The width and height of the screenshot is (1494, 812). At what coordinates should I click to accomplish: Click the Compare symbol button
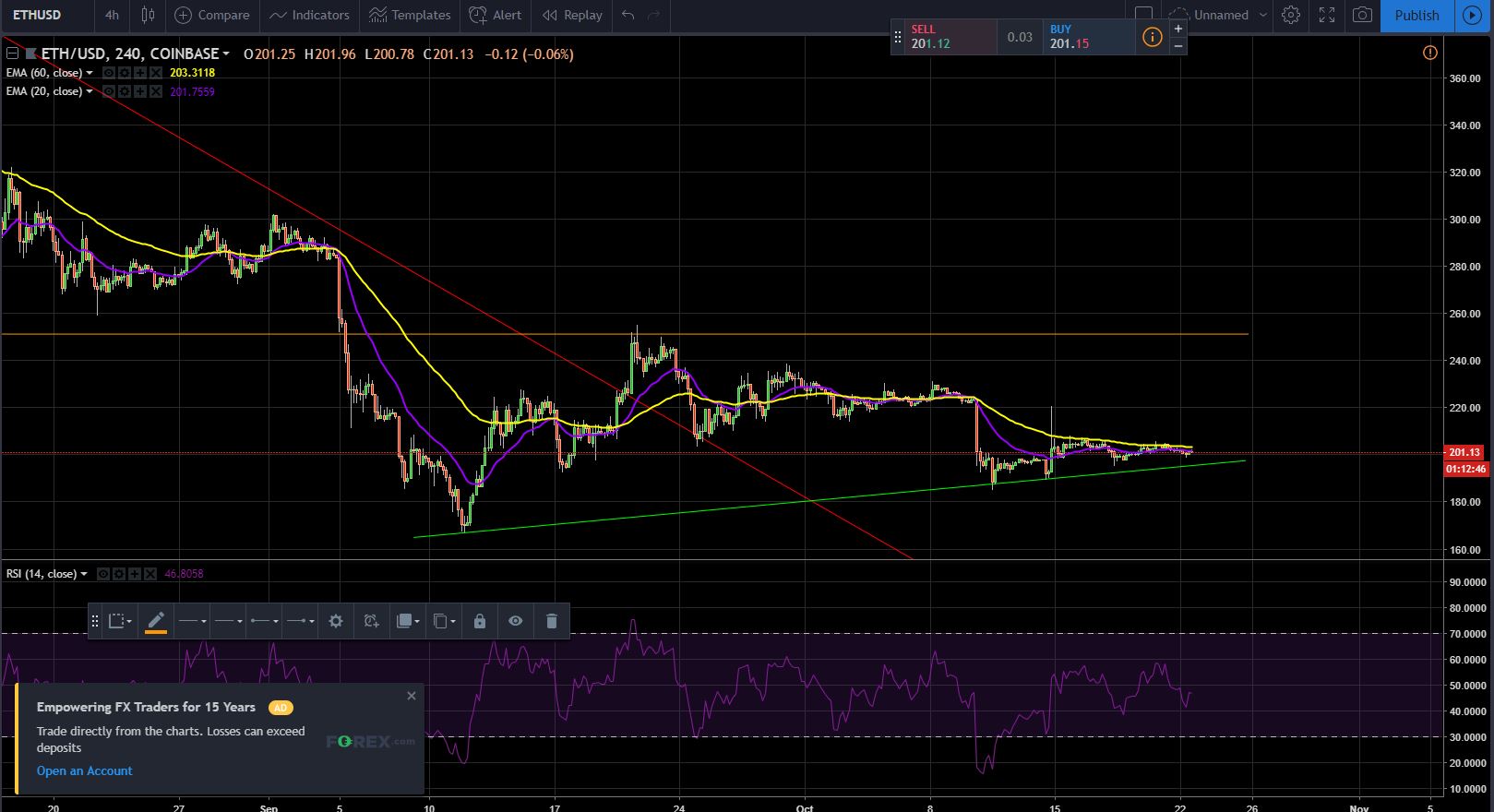211,15
